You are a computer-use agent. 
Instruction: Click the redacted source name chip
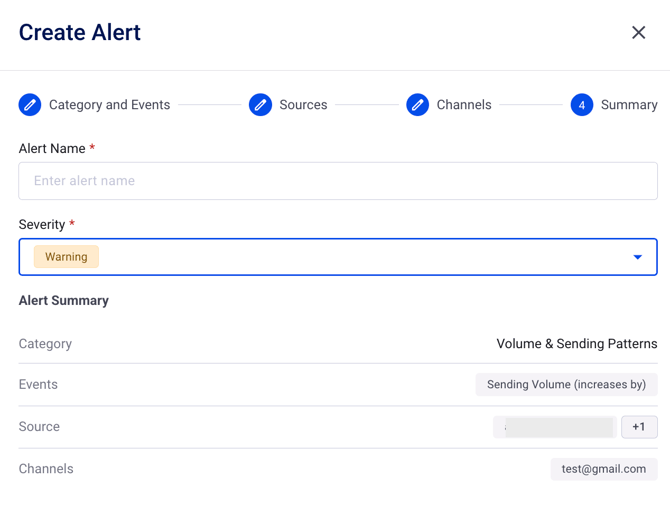[x=555, y=427]
